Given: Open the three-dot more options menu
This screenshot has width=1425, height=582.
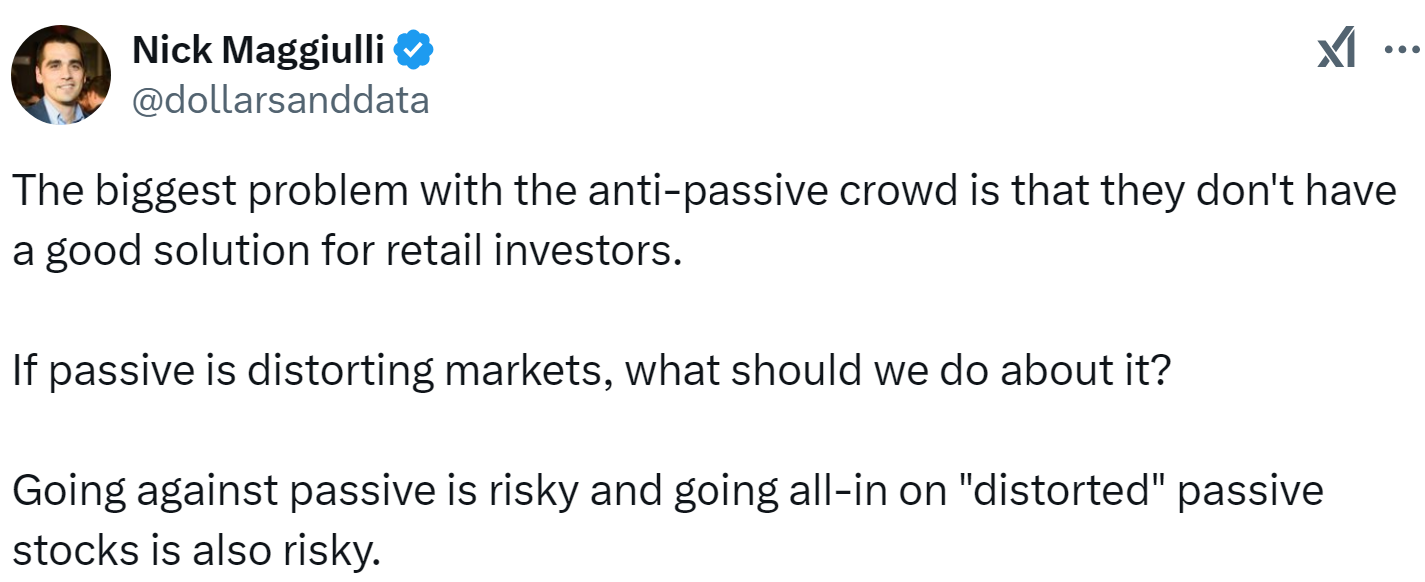Looking at the screenshot, I should click(1401, 49).
